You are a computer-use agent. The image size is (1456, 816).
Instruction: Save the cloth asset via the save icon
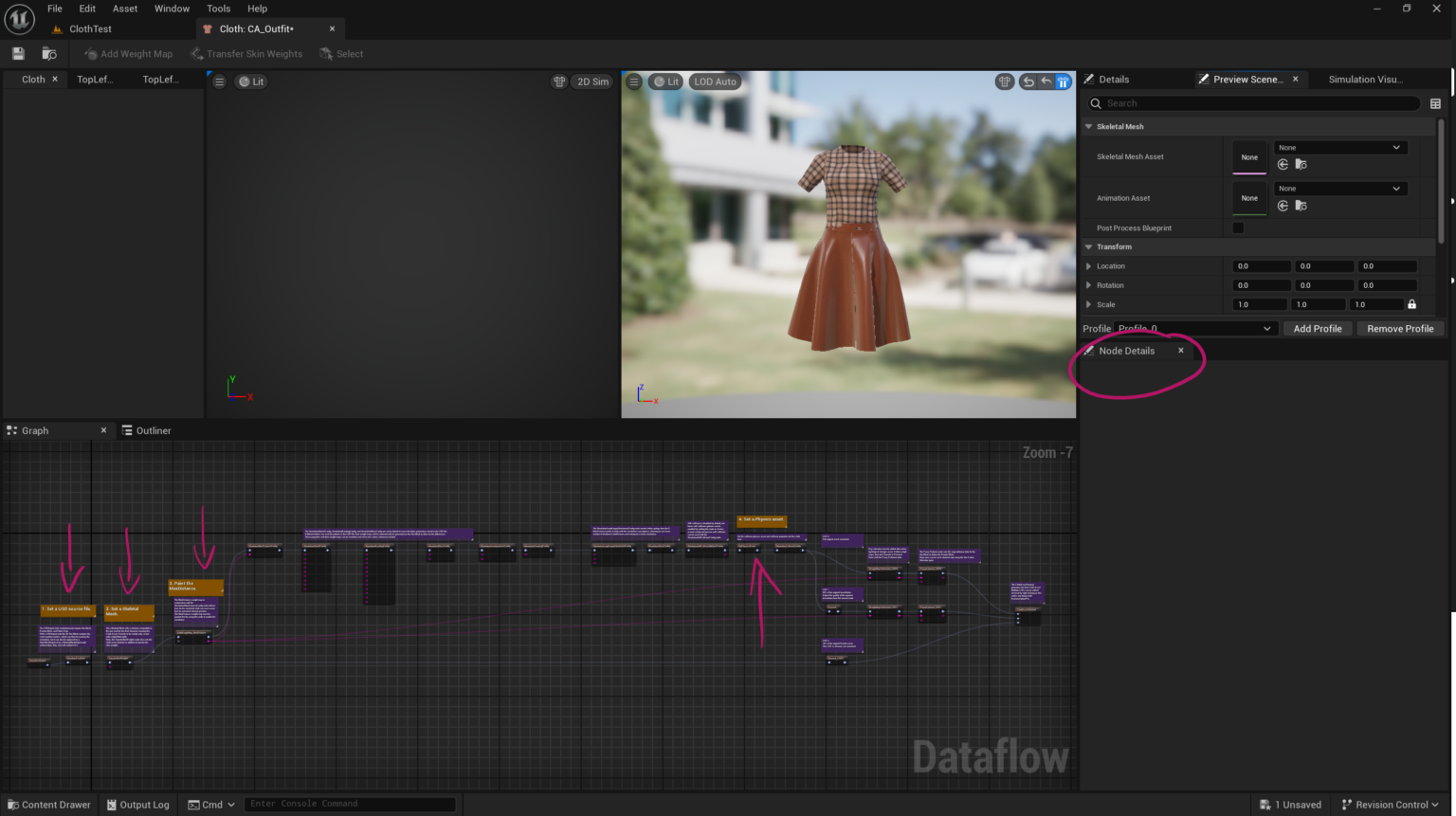17,53
